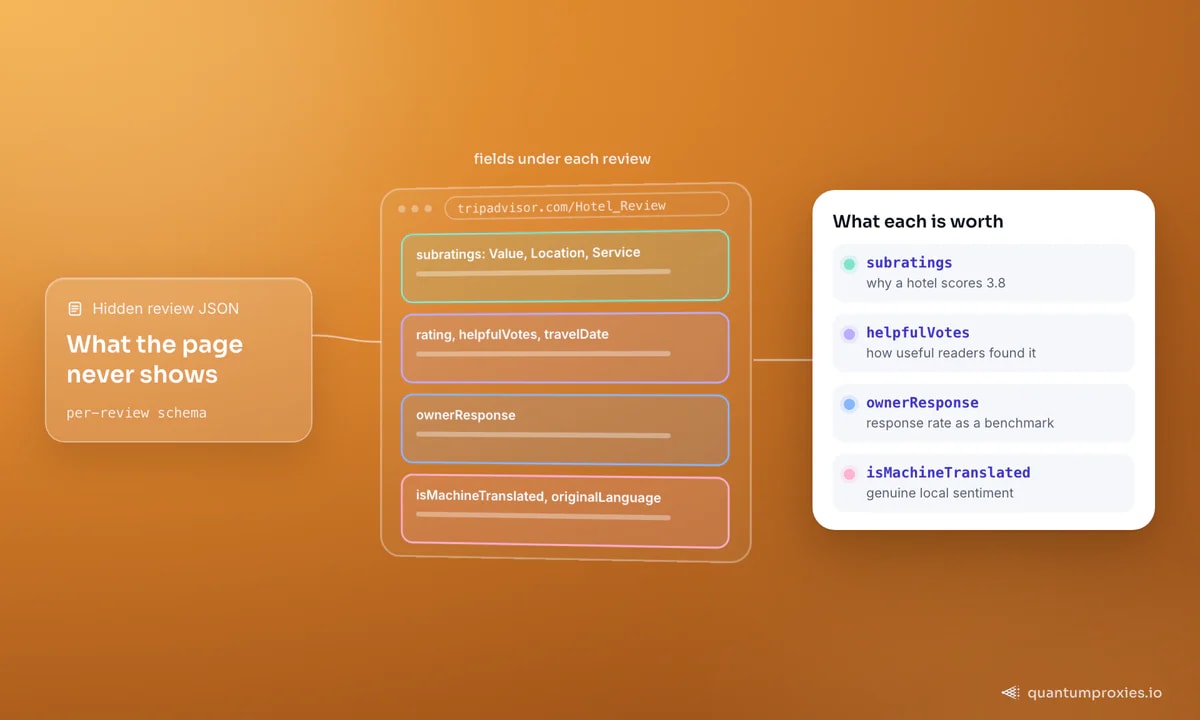
Task: Open the subratings row in the worth panel
Action: click(984, 273)
